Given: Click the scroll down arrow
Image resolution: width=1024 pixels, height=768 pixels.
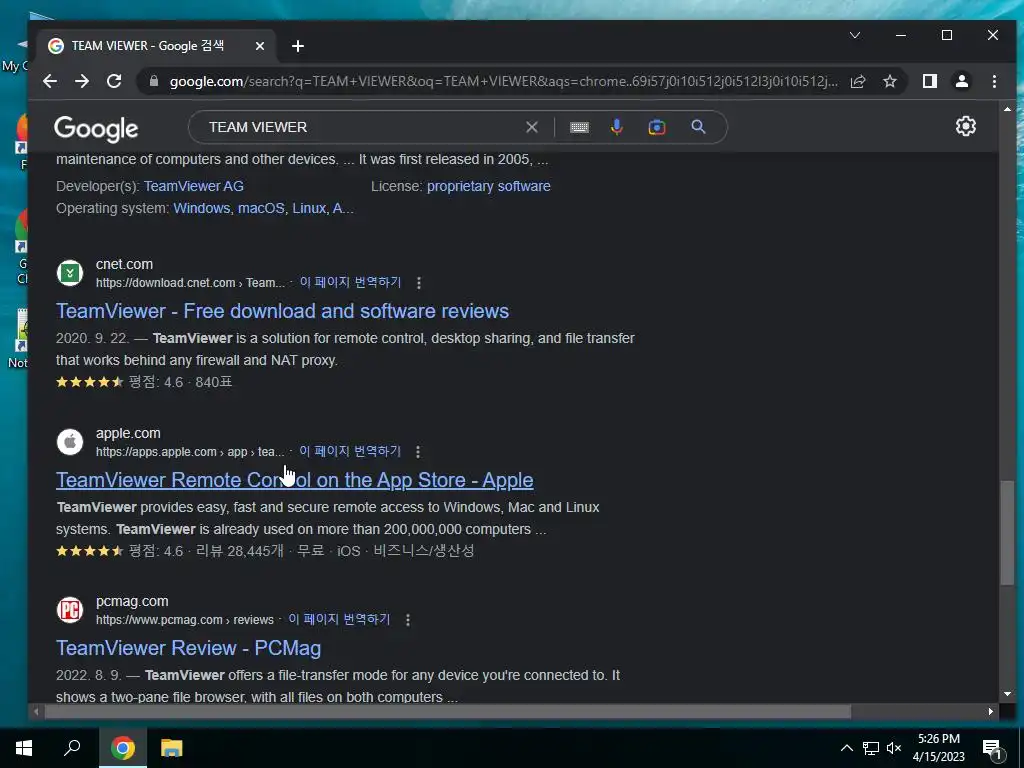Looking at the screenshot, I should [x=1008, y=694].
